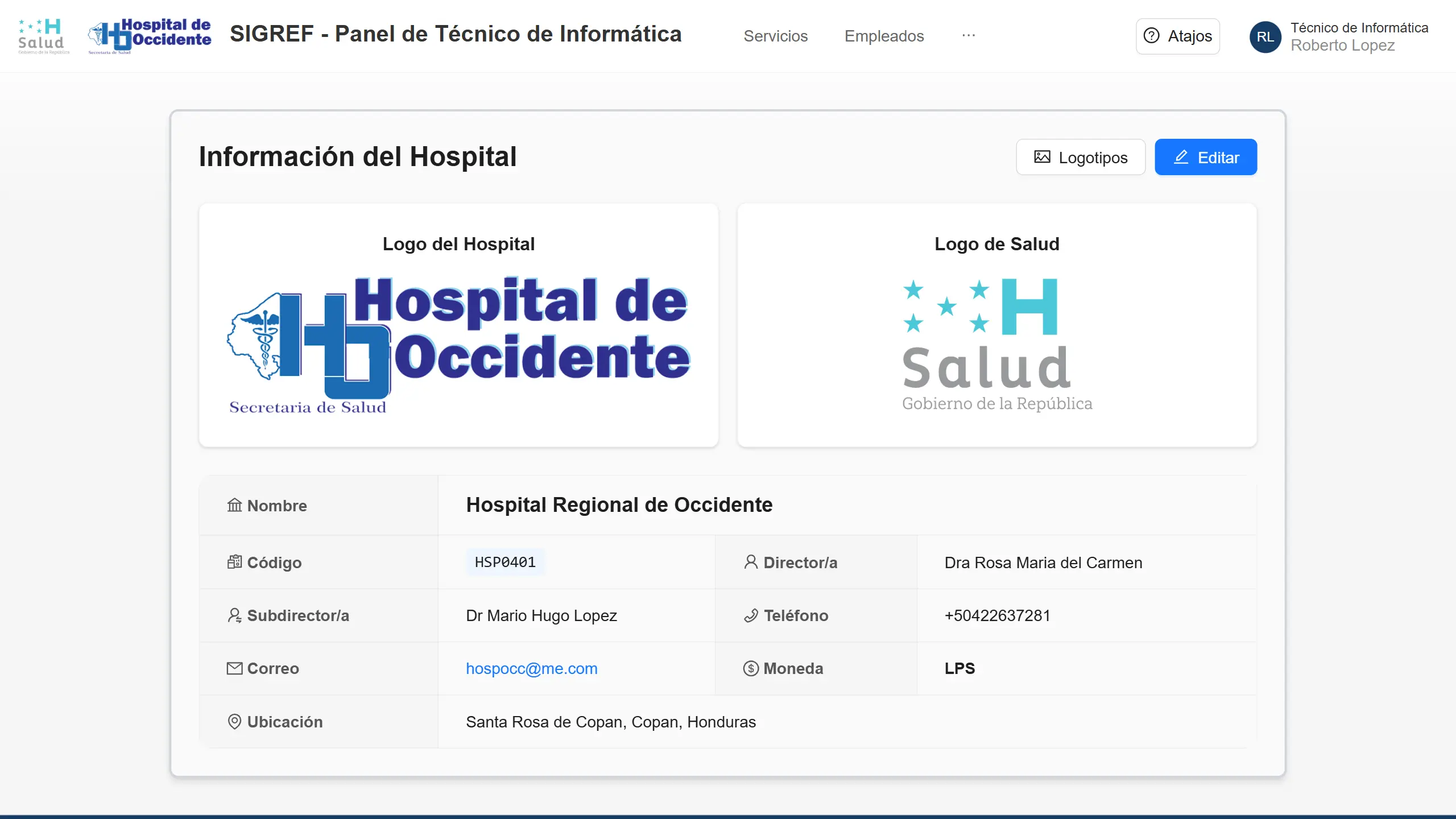
Task: Click the Logo de Salud caption
Action: [x=997, y=244]
